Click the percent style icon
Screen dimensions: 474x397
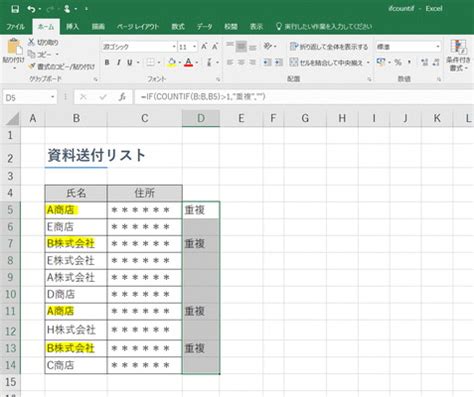click(x=398, y=62)
